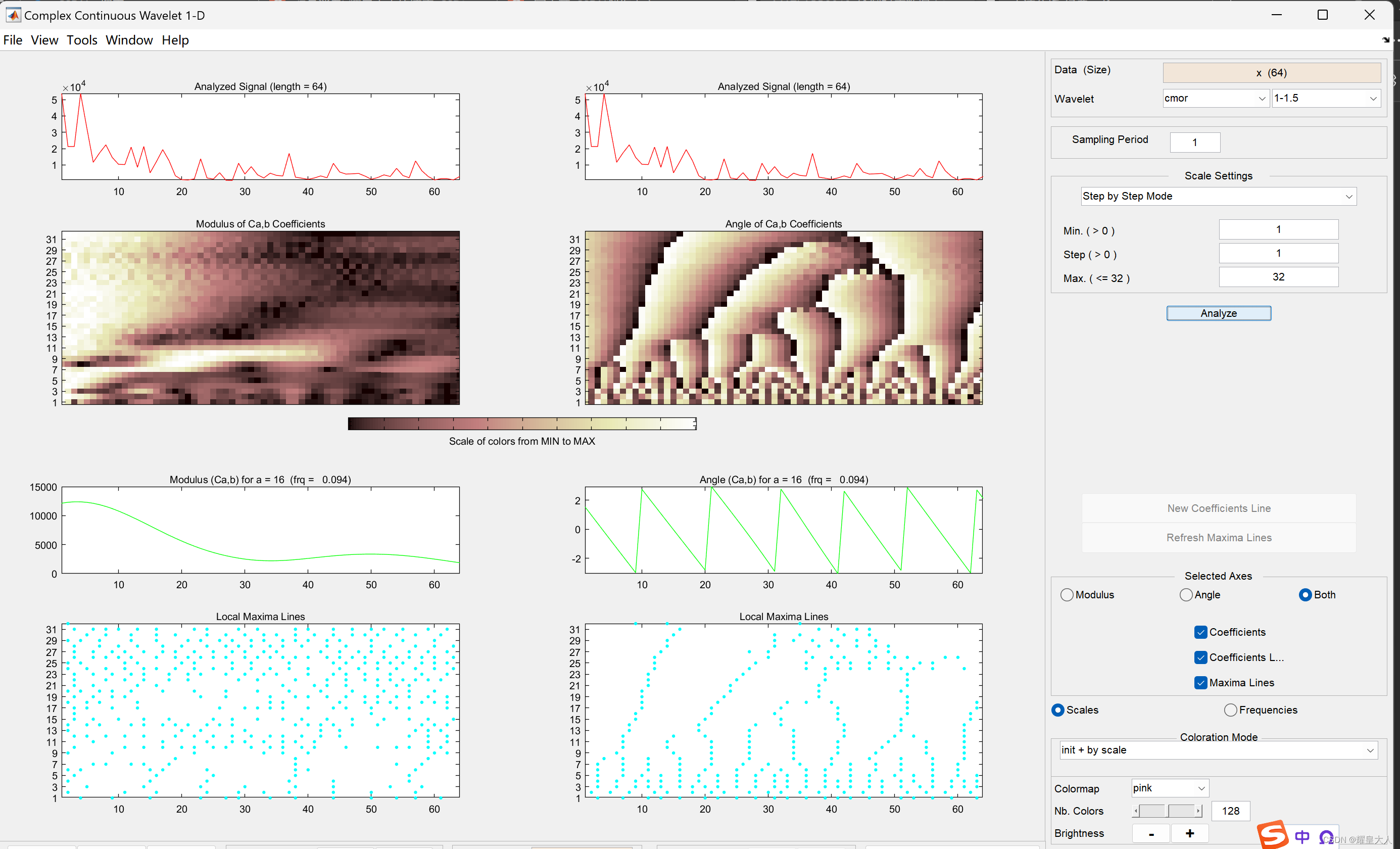Toggle the Chinese 中 input mode icon
This screenshot has width=1400, height=849.
pos(1301,836)
